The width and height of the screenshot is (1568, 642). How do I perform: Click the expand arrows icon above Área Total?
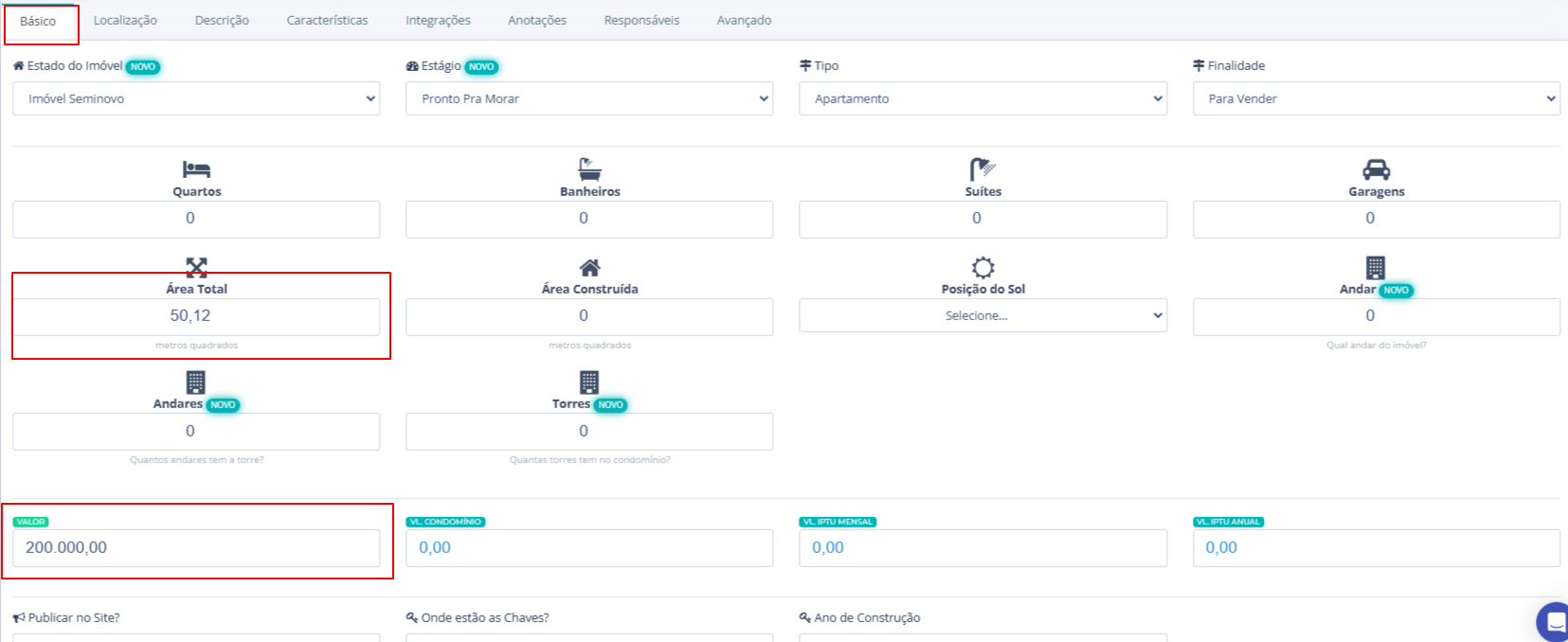(x=196, y=267)
